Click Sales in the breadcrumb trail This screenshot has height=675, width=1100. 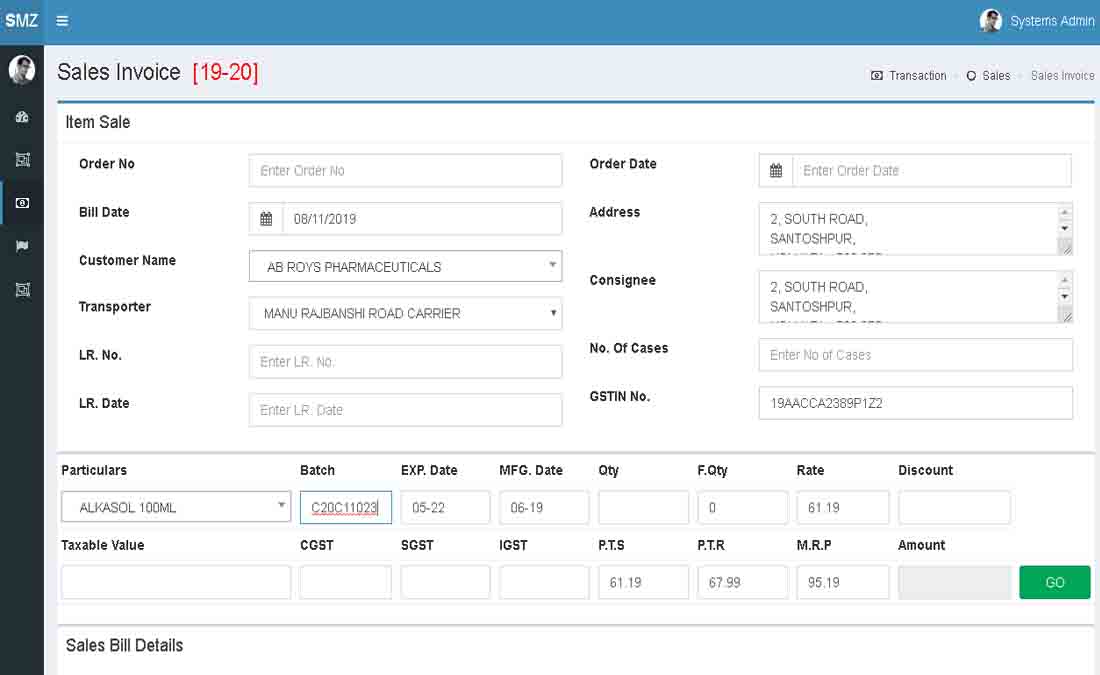pos(996,75)
